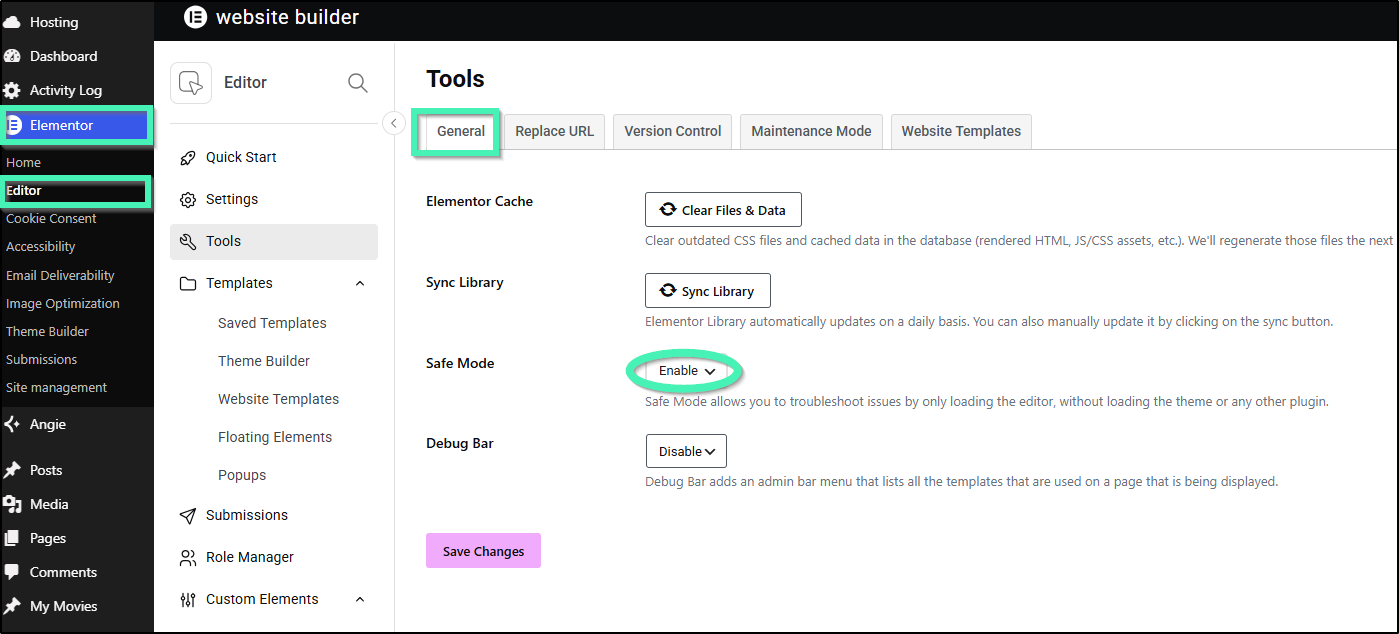1399x634 pixels.
Task: Click the Elementor Cache label
Action: pyautogui.click(x=479, y=201)
